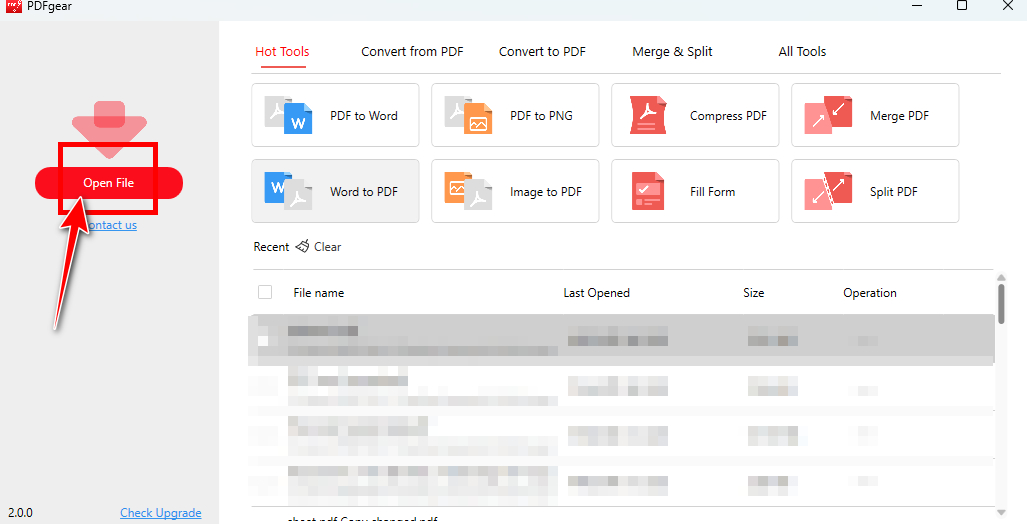This screenshot has height=524, width=1027.
Task: Open the Merge PDF tool
Action: coord(875,115)
